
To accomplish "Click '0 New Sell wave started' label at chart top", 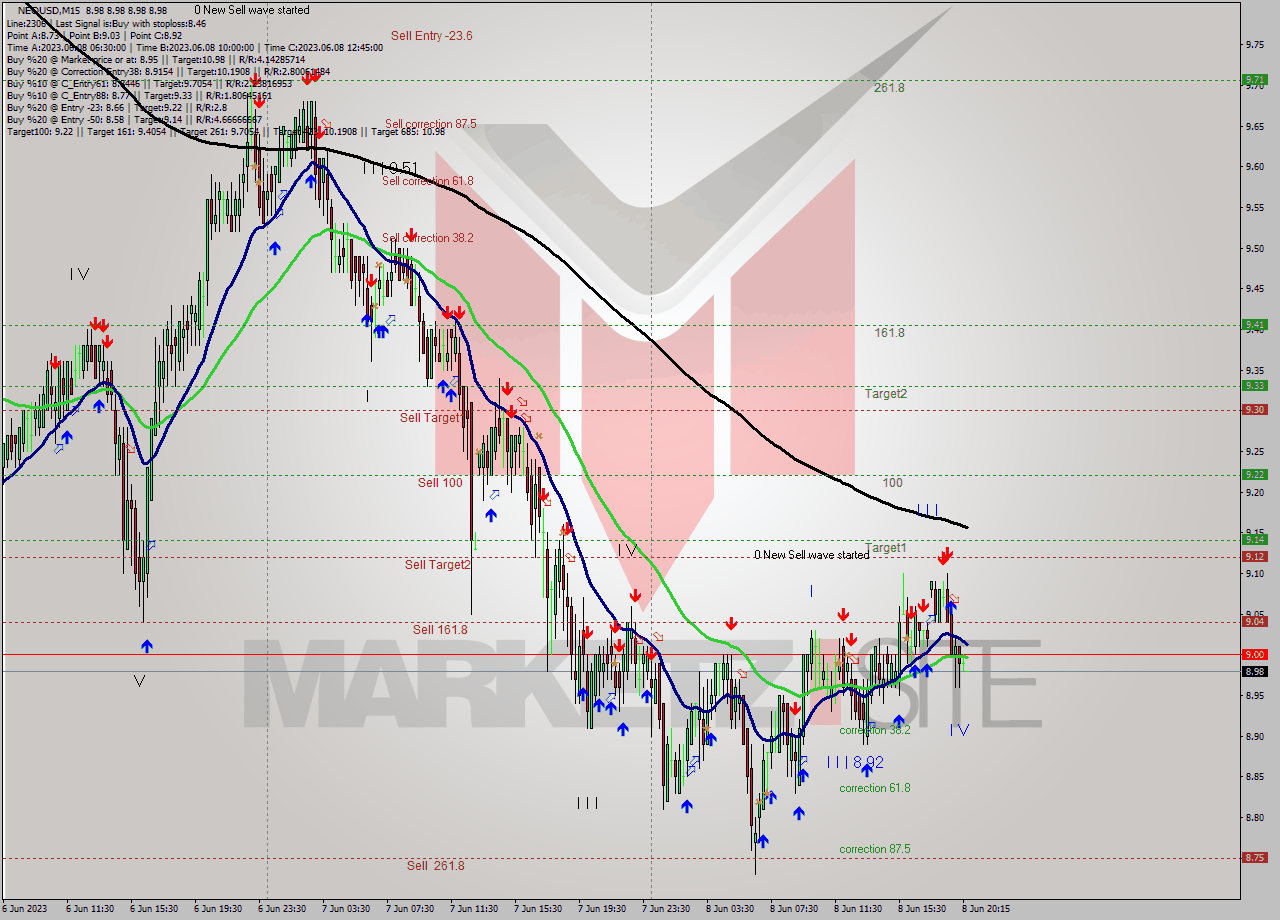I will [252, 10].
